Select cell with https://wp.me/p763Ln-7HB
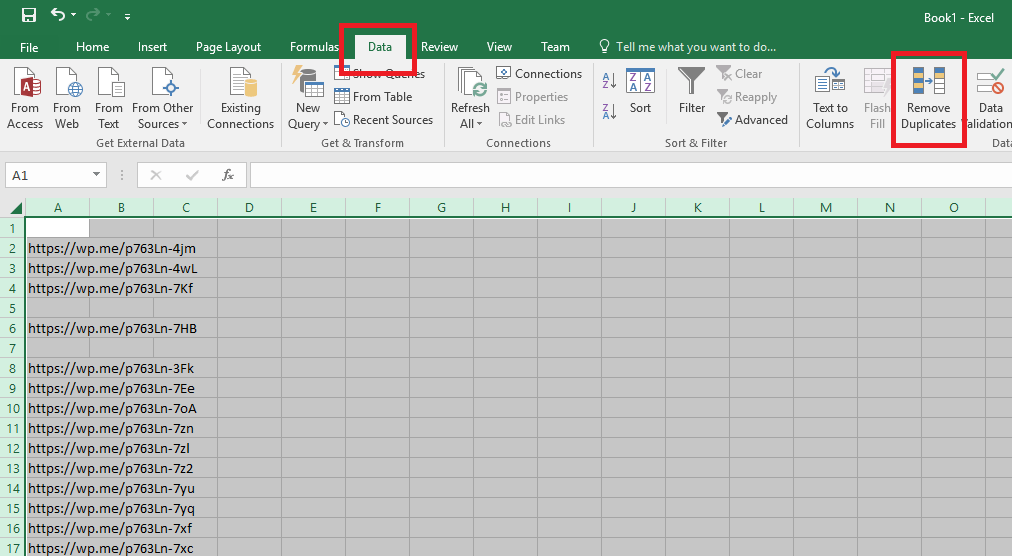1012x556 pixels. pyautogui.click(x=57, y=328)
